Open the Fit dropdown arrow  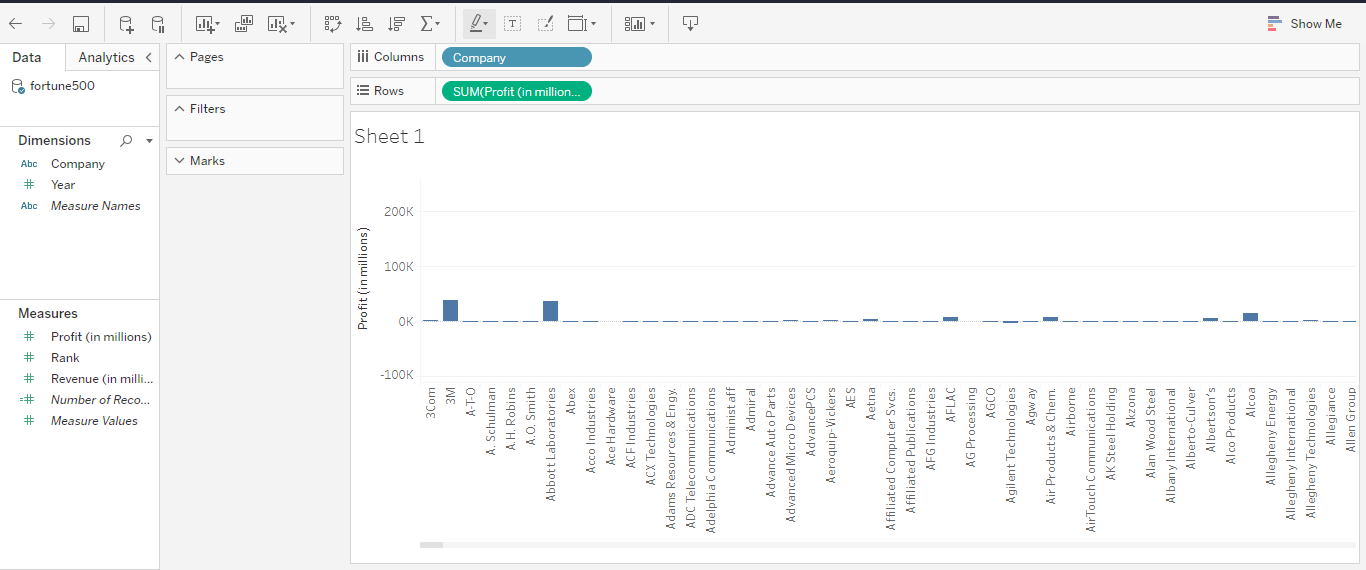pyautogui.click(x=593, y=24)
